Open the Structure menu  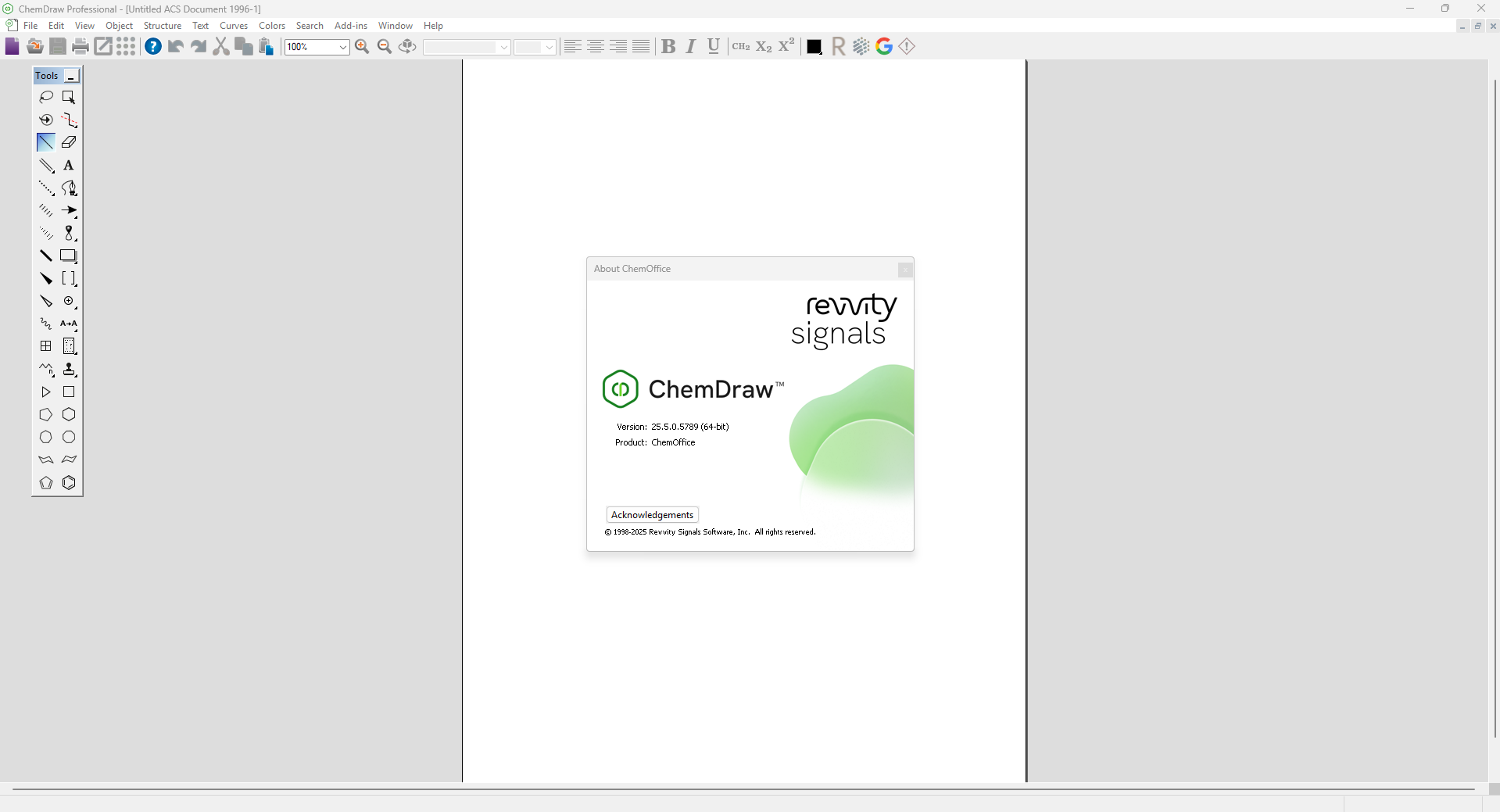click(163, 26)
